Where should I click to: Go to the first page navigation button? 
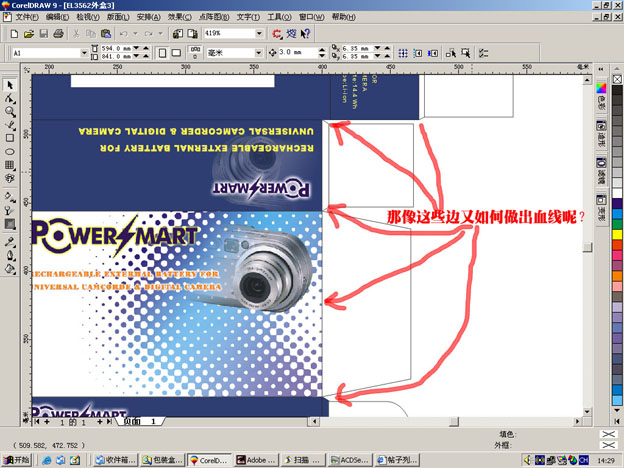(37, 421)
